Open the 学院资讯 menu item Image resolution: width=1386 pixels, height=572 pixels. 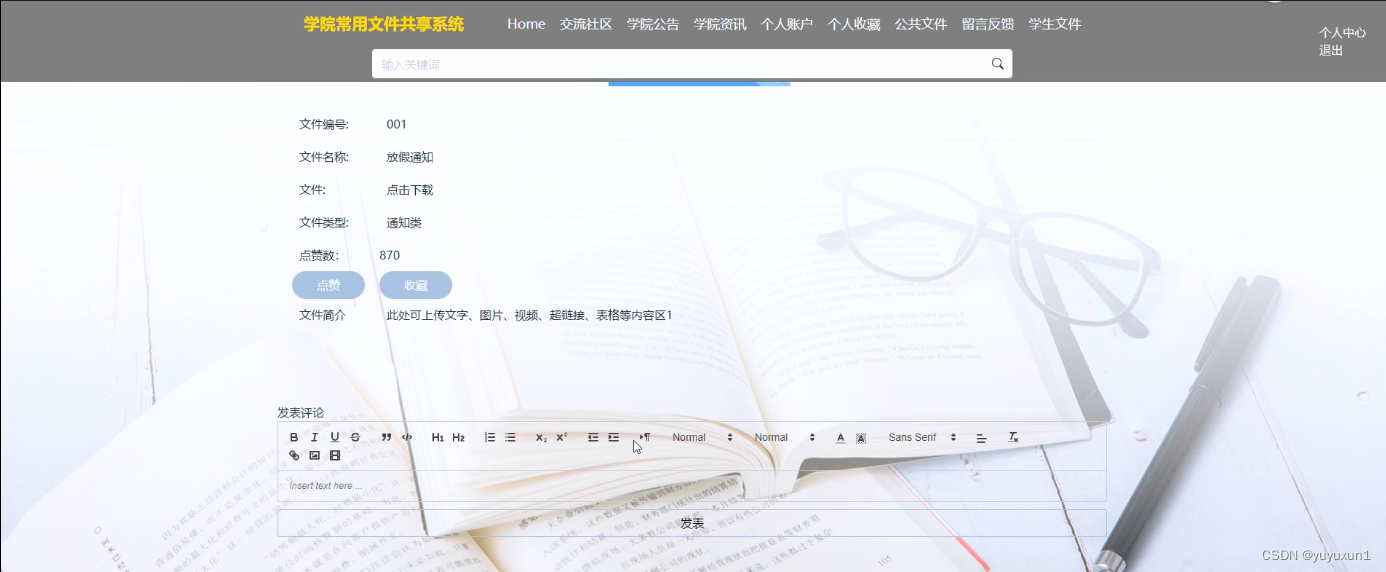(x=720, y=24)
